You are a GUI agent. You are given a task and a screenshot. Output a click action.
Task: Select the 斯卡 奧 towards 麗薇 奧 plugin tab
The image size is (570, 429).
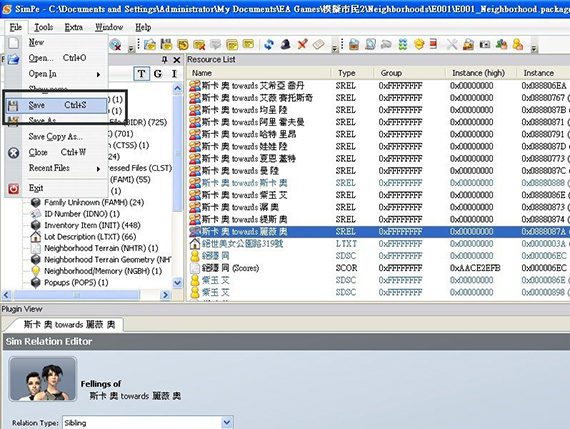click(x=69, y=324)
